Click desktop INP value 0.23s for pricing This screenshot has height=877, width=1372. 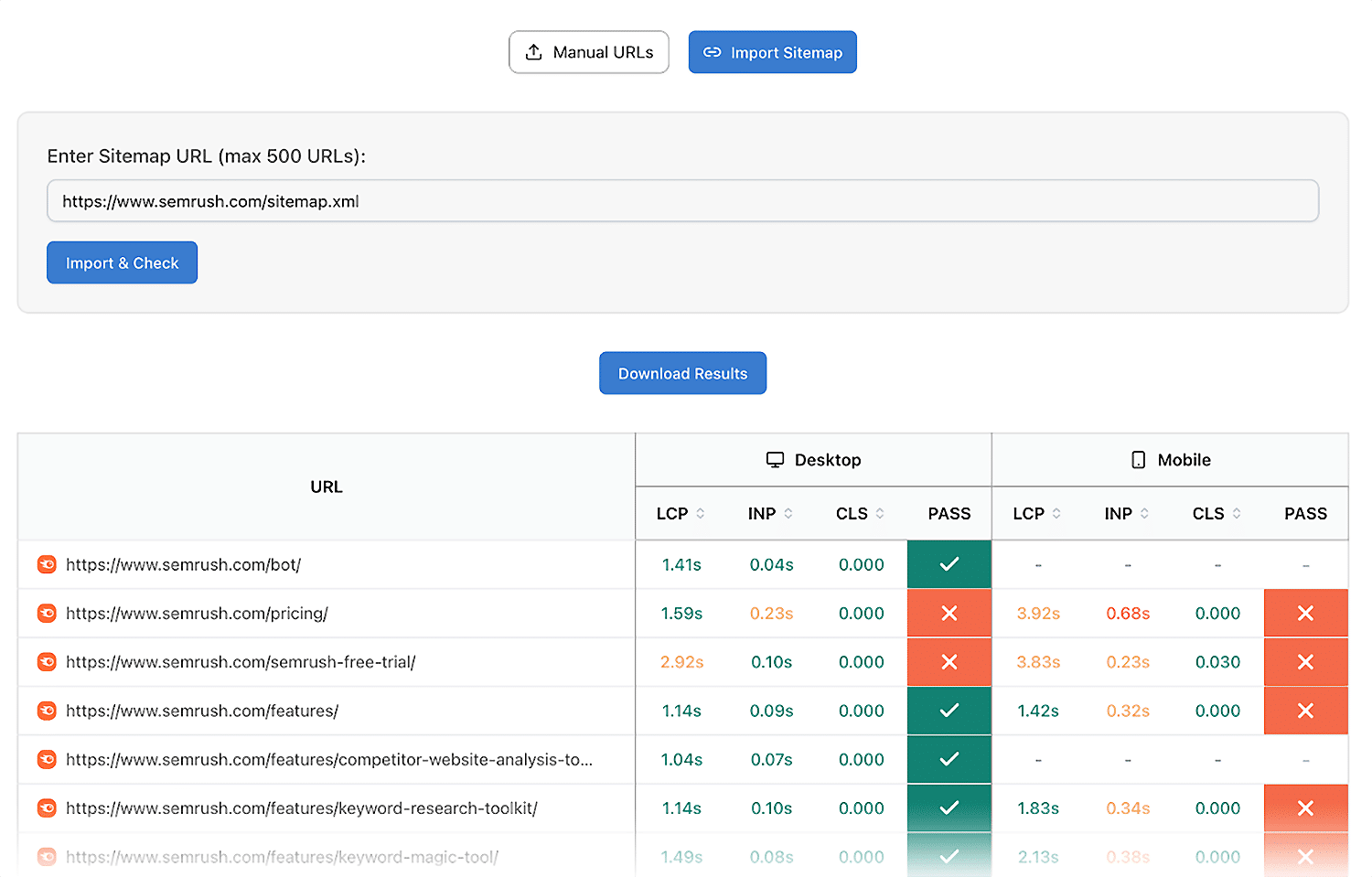click(x=771, y=613)
